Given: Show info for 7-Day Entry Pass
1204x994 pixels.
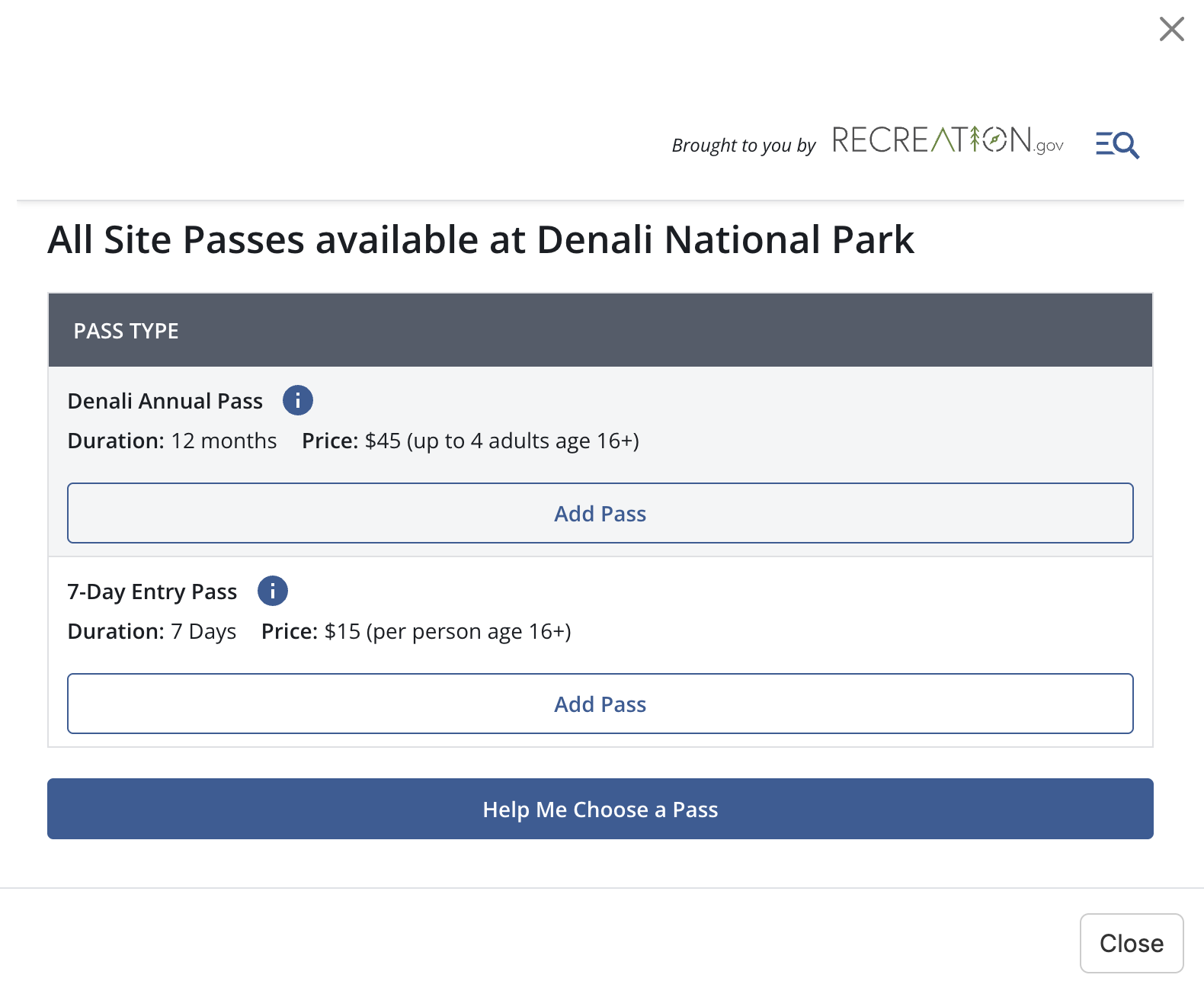Looking at the screenshot, I should [273, 591].
